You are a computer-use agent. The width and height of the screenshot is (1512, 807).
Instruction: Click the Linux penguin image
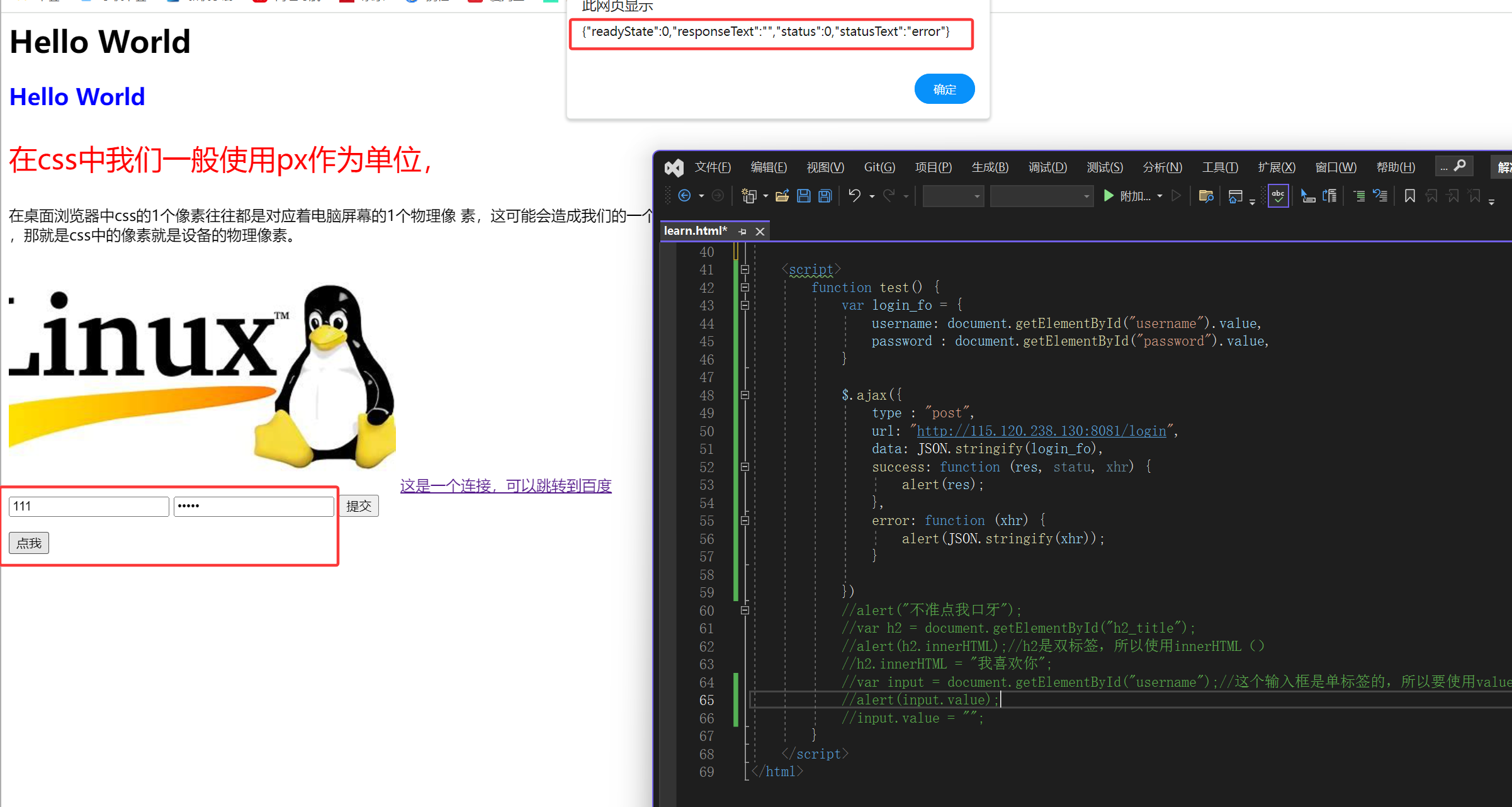pyautogui.click(x=202, y=376)
